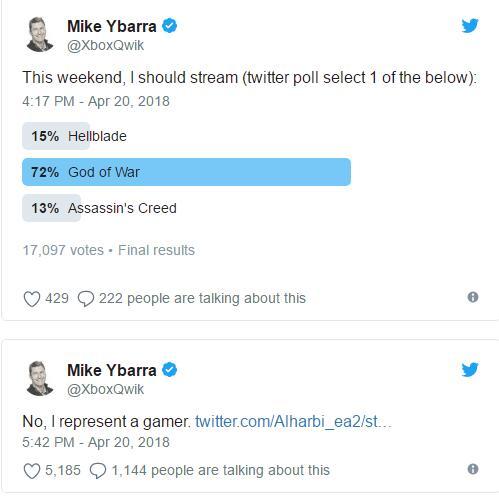Open Mike Ybarra's avatar in the second tweet
This screenshot has height=502, width=499.
(x=39, y=379)
